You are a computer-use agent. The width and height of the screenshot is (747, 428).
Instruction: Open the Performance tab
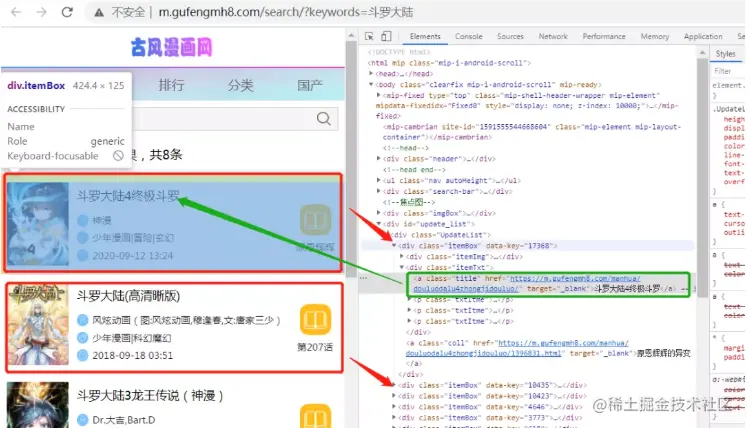point(604,36)
